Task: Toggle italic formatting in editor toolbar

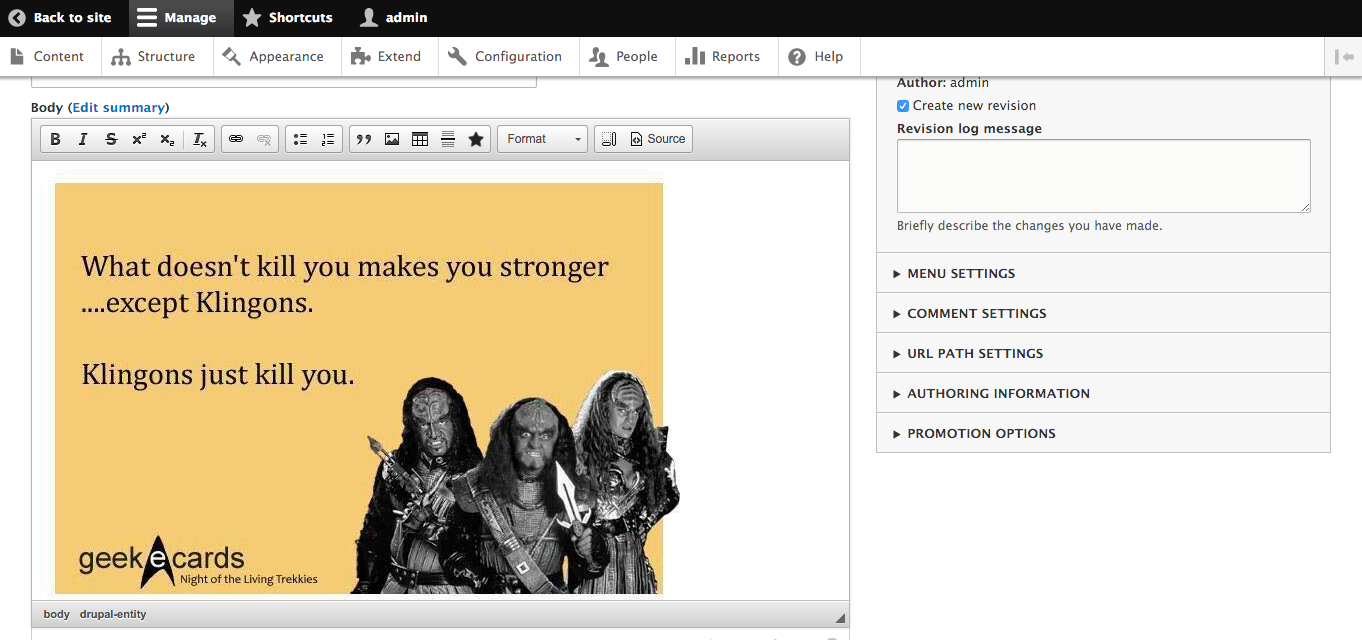Action: tap(83, 139)
